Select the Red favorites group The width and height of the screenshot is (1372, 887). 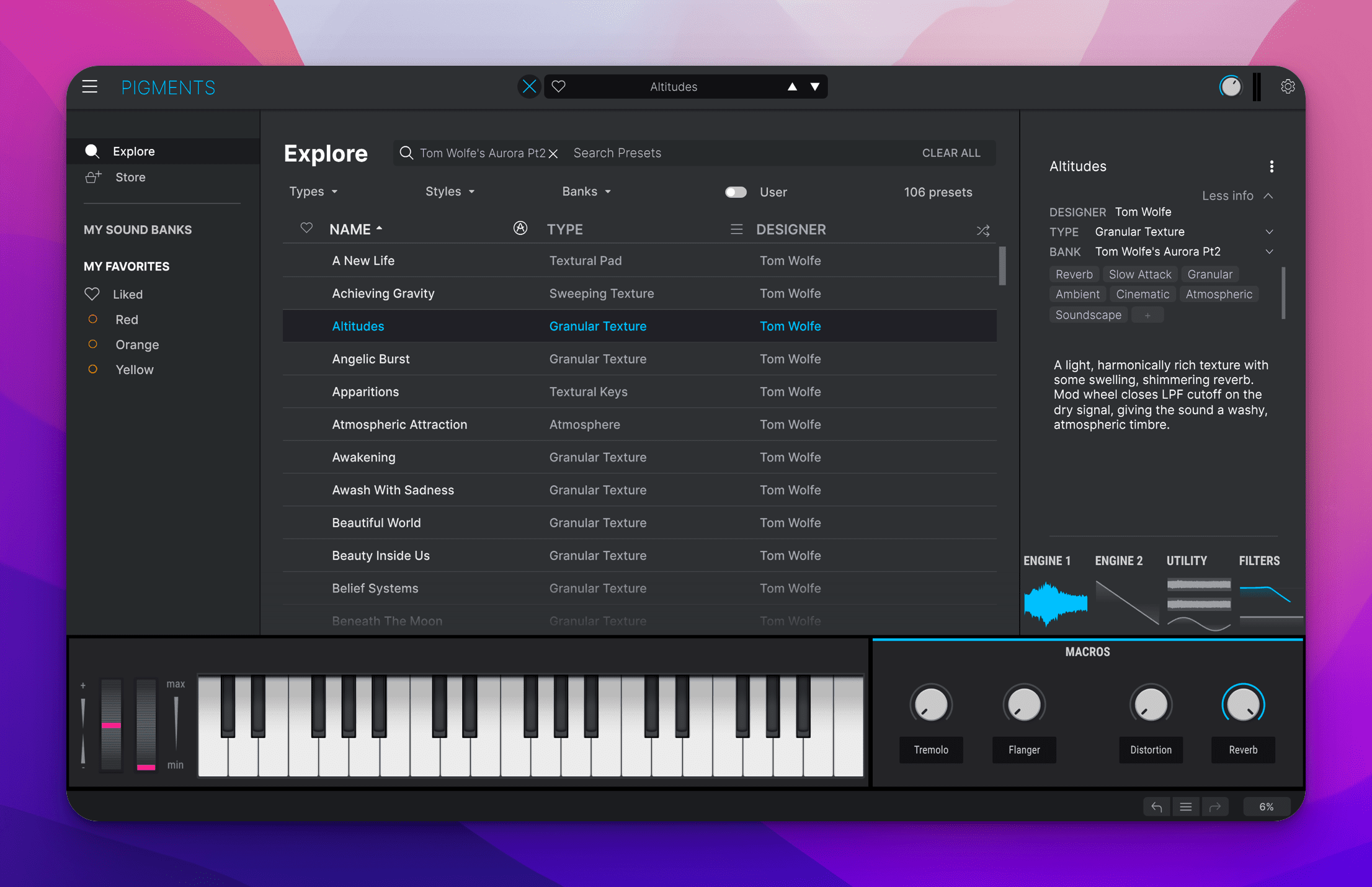(127, 319)
